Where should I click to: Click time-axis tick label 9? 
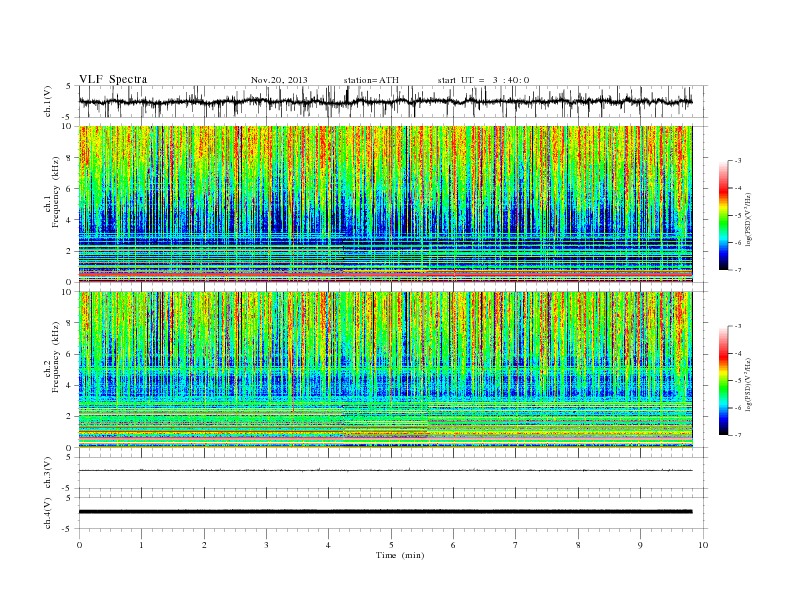pos(640,545)
